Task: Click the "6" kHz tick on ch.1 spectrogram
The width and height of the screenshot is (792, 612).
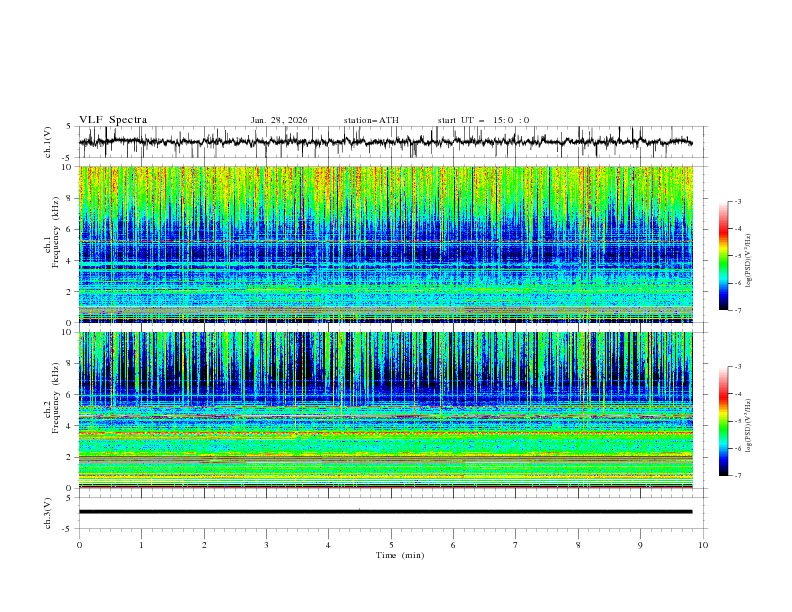Action: [x=70, y=229]
